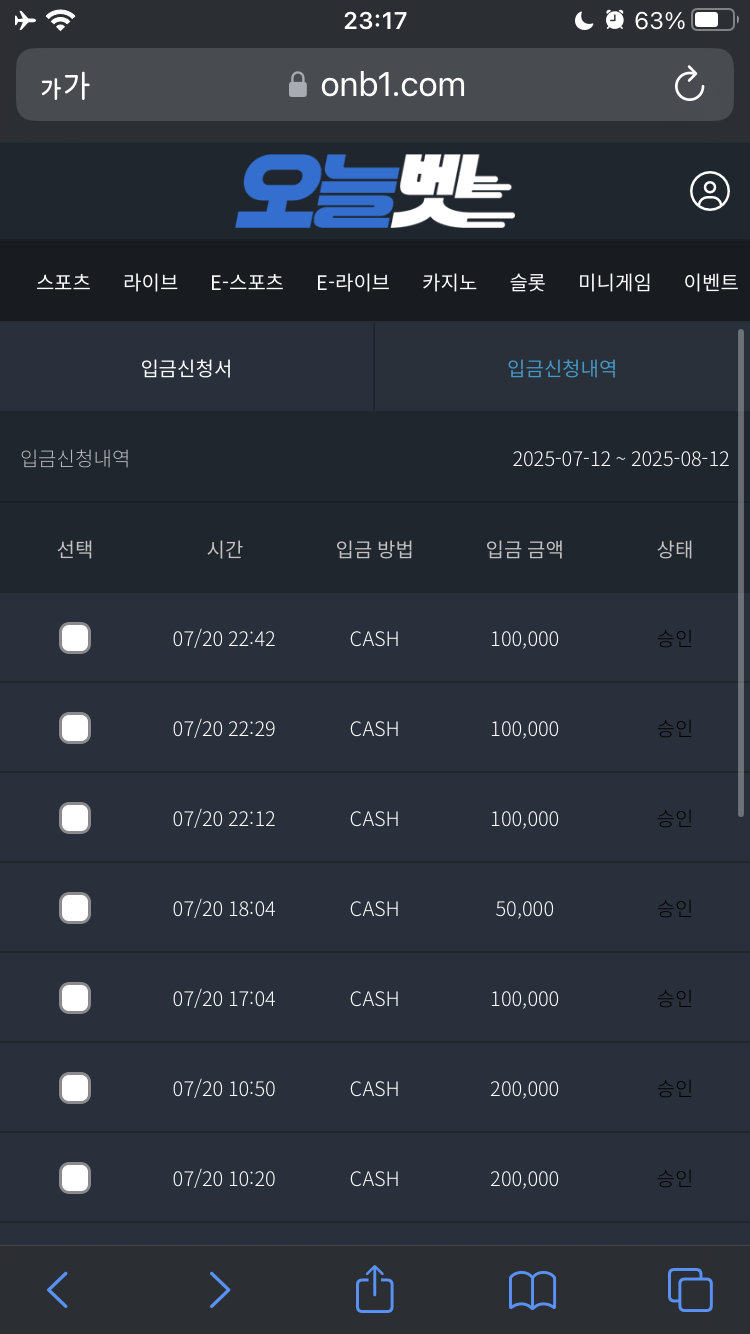Open the user account profile icon

[x=709, y=191]
